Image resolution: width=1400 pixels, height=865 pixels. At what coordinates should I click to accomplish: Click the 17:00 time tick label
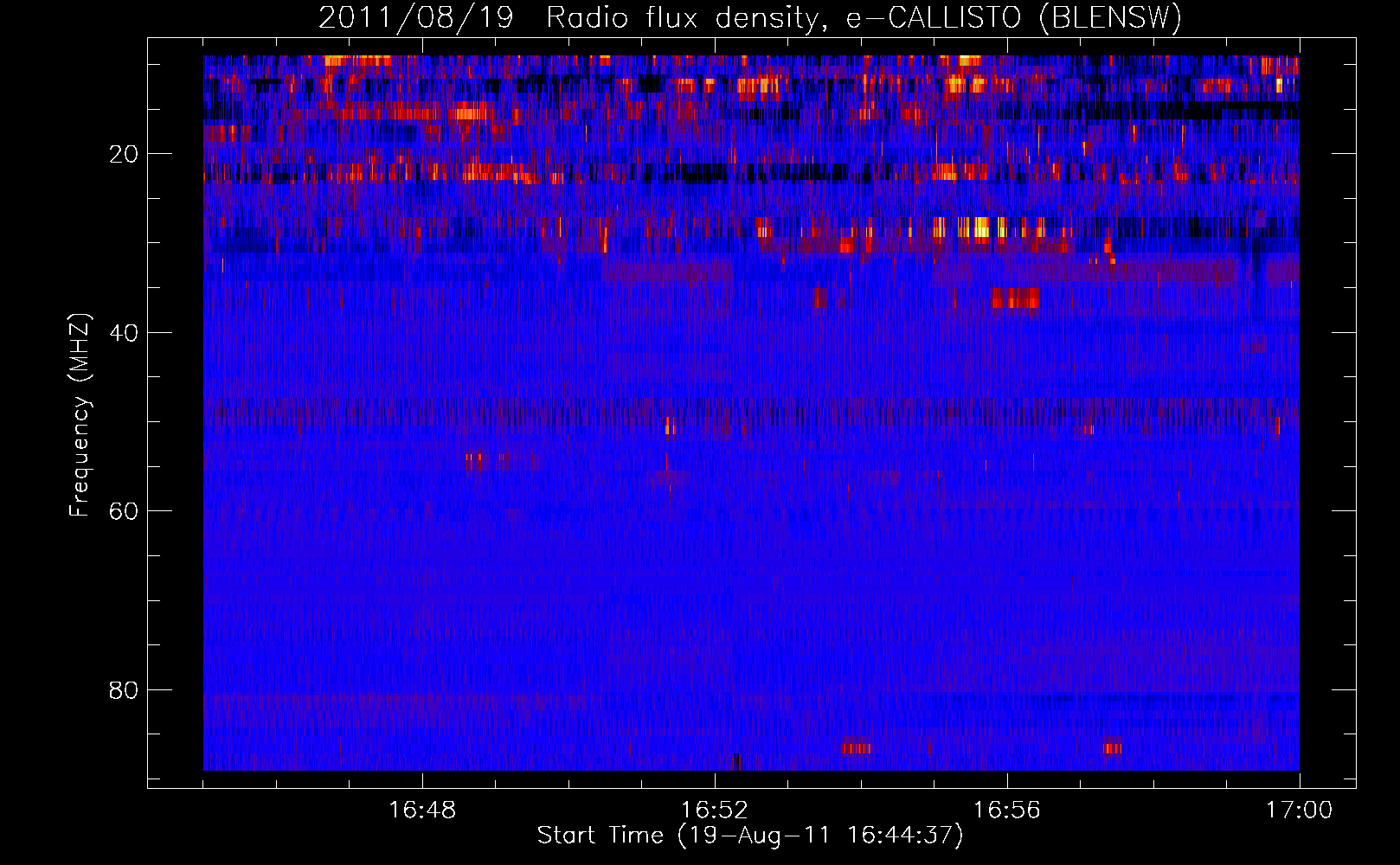pos(1300,811)
